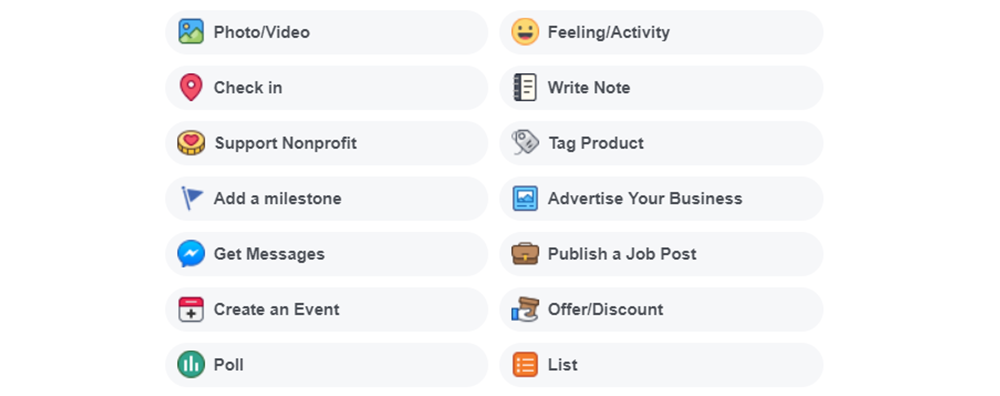The width and height of the screenshot is (1000, 396).
Task: Choose the Support Nonprofit option
Action: (x=327, y=143)
